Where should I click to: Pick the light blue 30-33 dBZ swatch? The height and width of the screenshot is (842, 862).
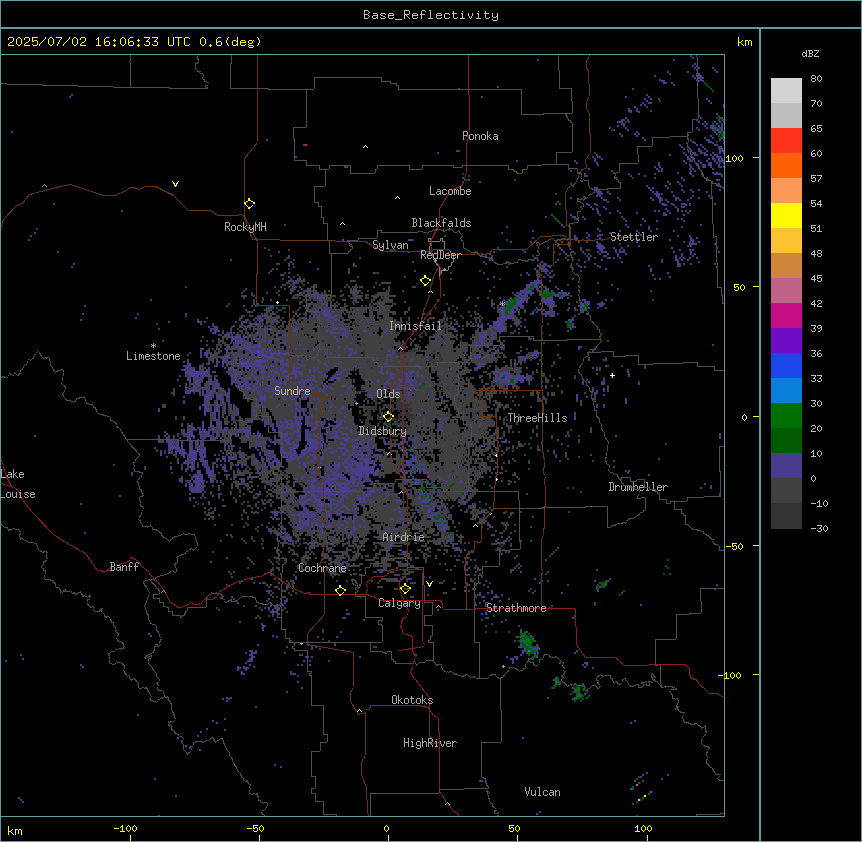coord(786,391)
